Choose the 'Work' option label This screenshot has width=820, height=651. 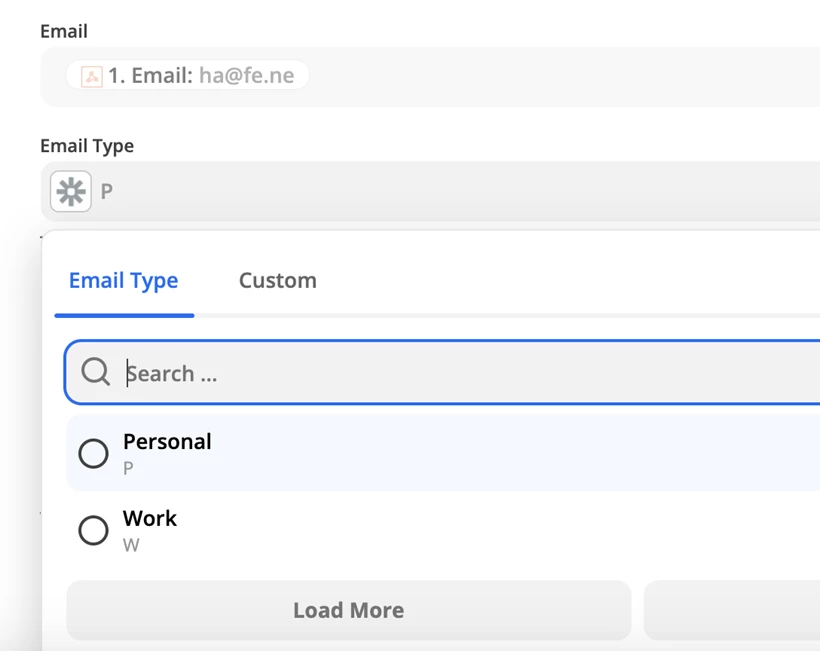pyautogui.click(x=150, y=518)
